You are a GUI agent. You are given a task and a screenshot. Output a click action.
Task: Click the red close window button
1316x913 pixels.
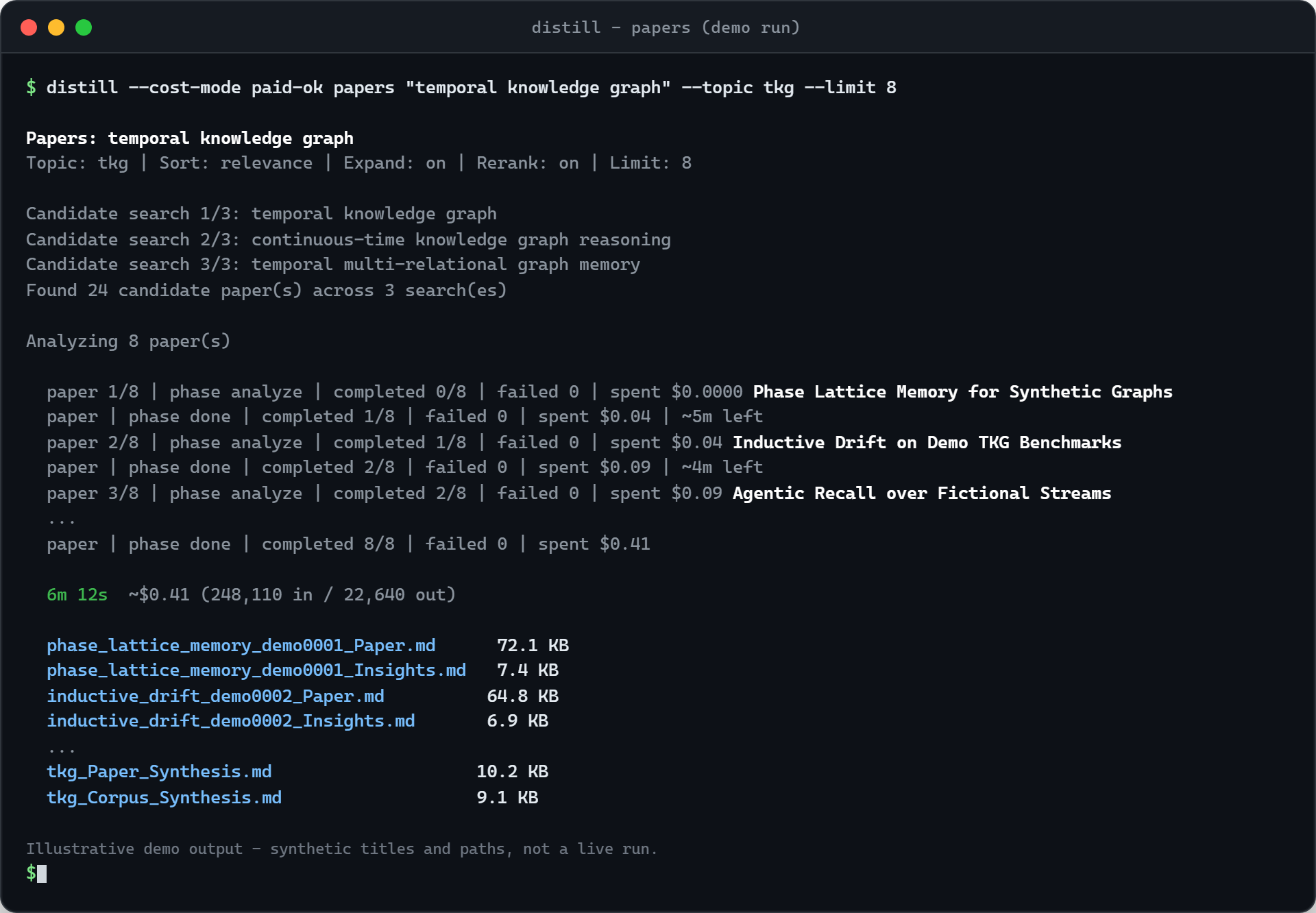(x=29, y=27)
